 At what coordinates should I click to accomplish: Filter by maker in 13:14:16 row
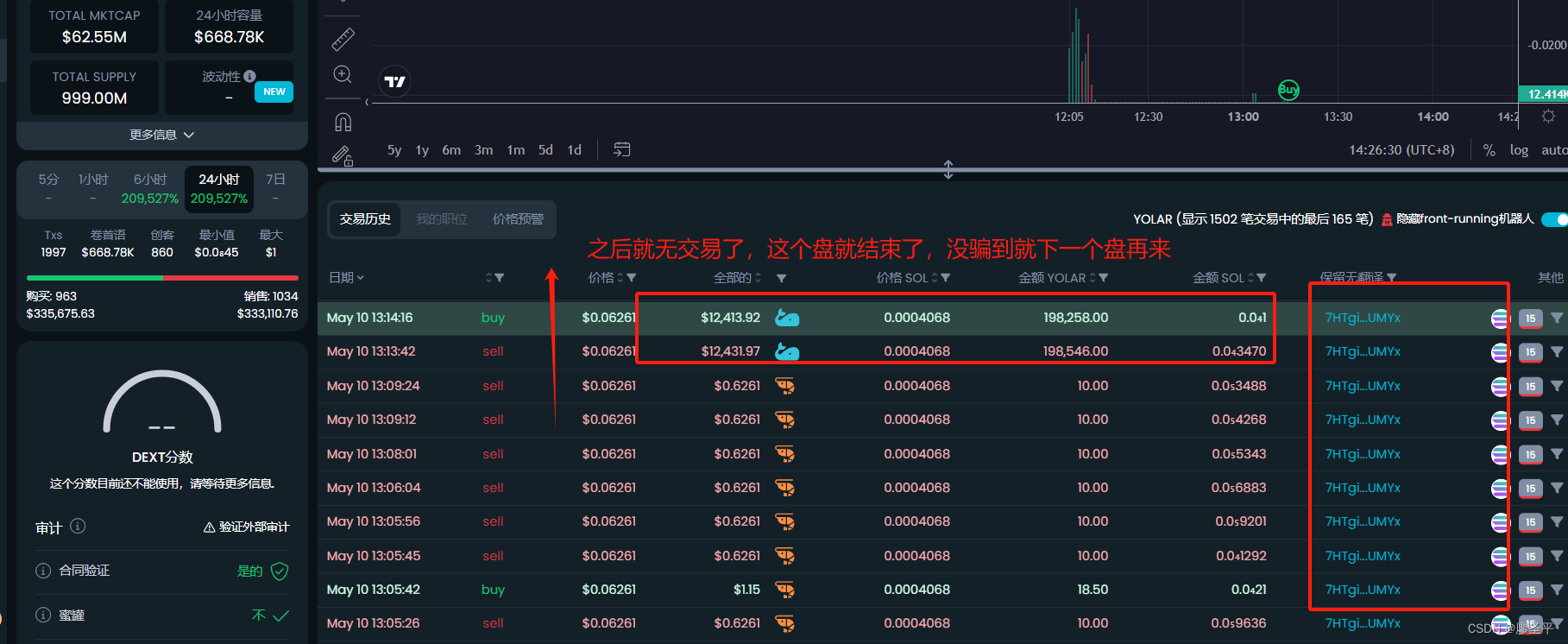pyautogui.click(x=1557, y=318)
